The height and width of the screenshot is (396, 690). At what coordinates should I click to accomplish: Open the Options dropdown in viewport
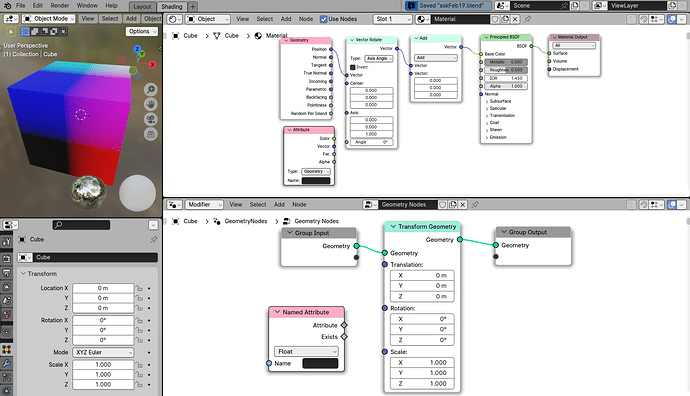[142, 32]
